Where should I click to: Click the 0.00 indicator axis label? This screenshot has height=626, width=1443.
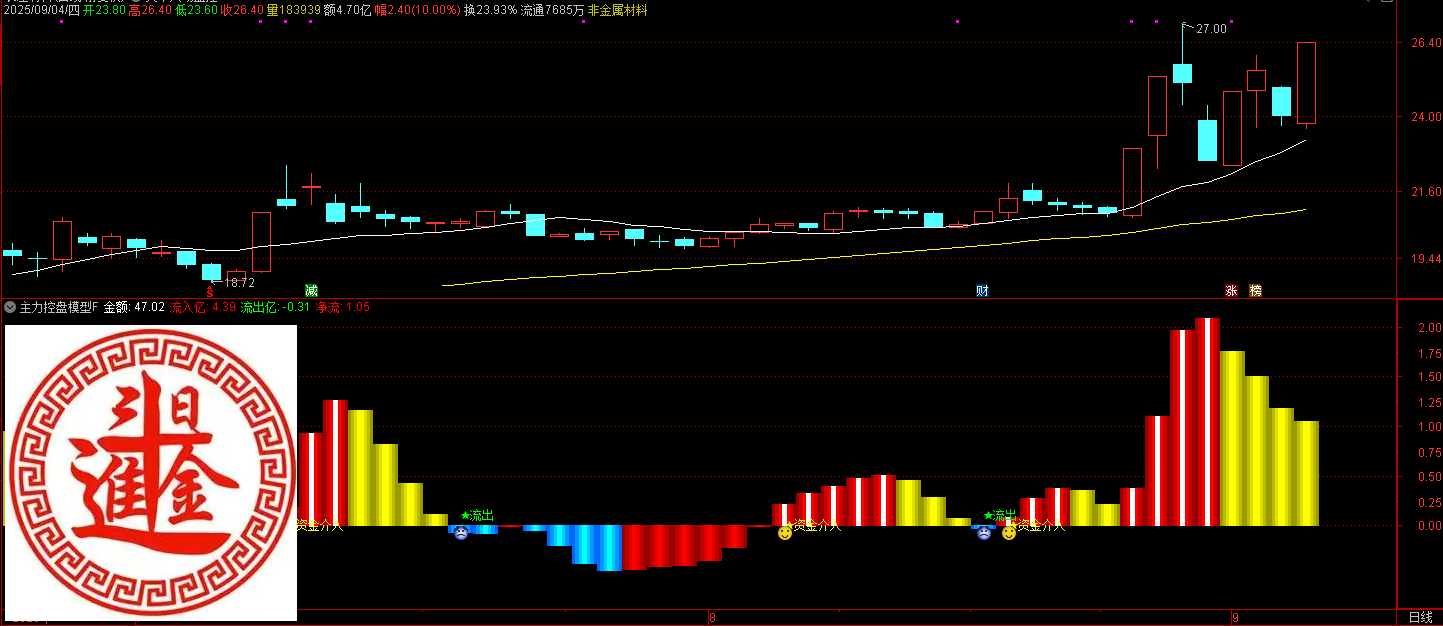point(1429,526)
